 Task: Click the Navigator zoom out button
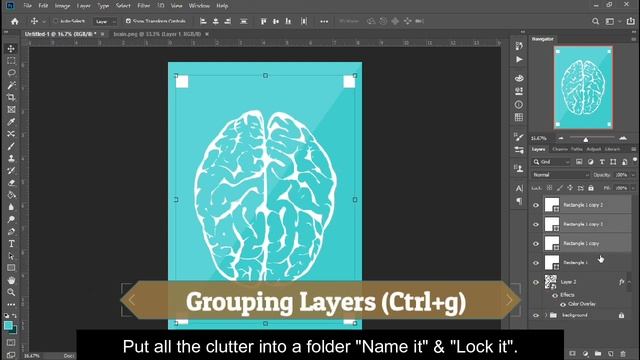(x=561, y=139)
